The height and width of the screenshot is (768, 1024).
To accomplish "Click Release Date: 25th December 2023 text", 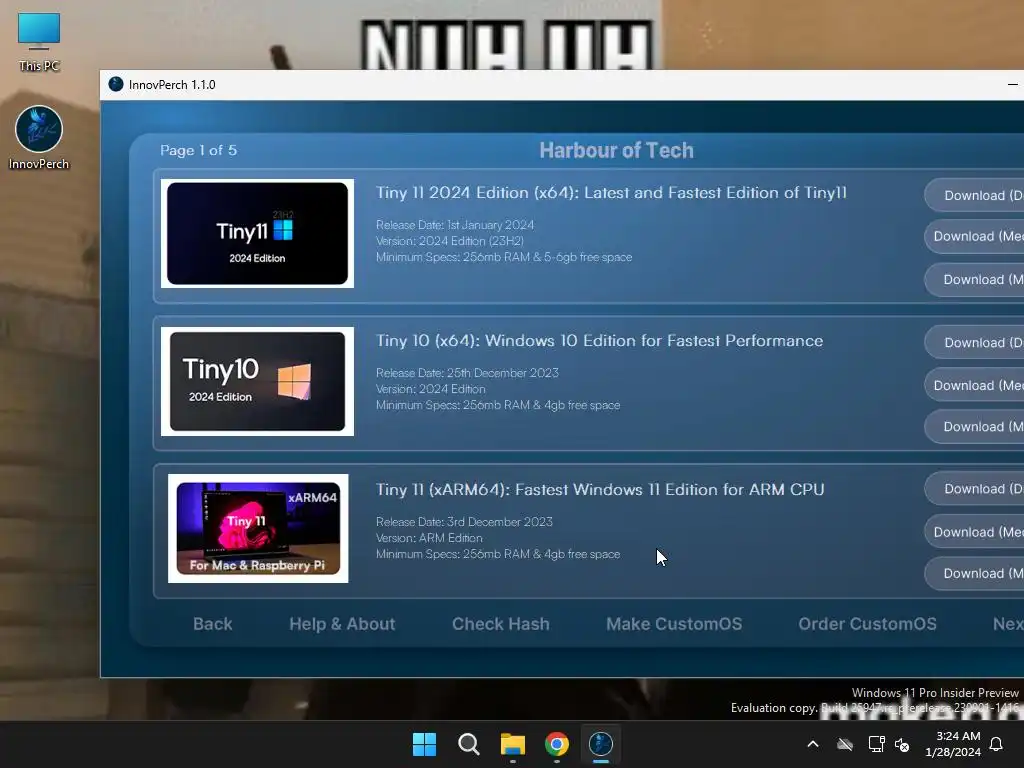I will coord(467,373).
